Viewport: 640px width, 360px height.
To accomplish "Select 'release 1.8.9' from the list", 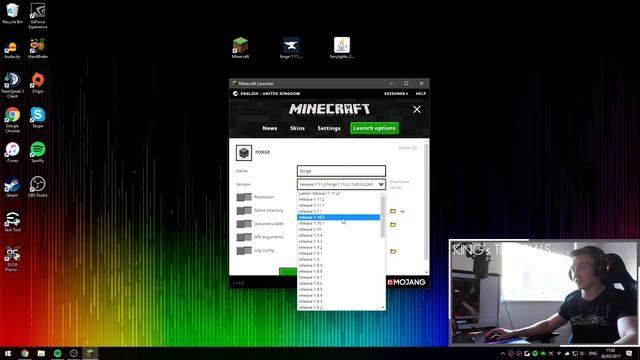I will click(x=339, y=265).
